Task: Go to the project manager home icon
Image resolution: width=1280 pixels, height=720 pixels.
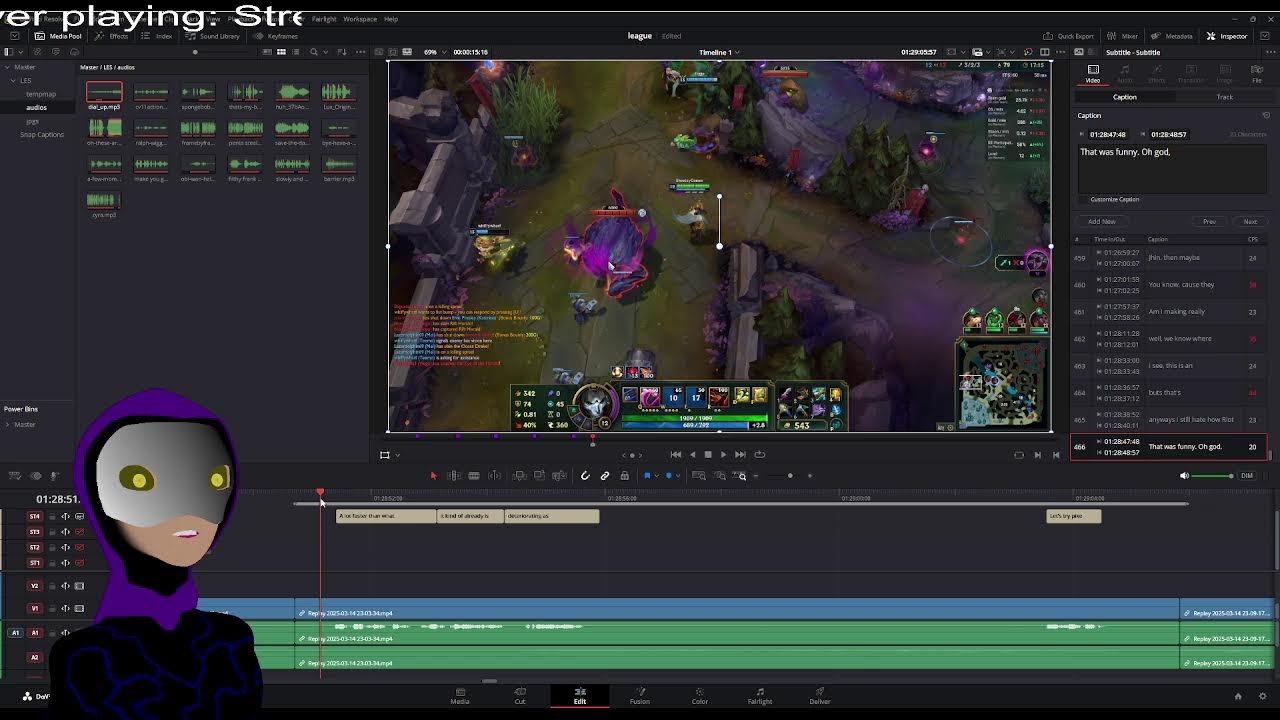Action: (x=1237, y=696)
